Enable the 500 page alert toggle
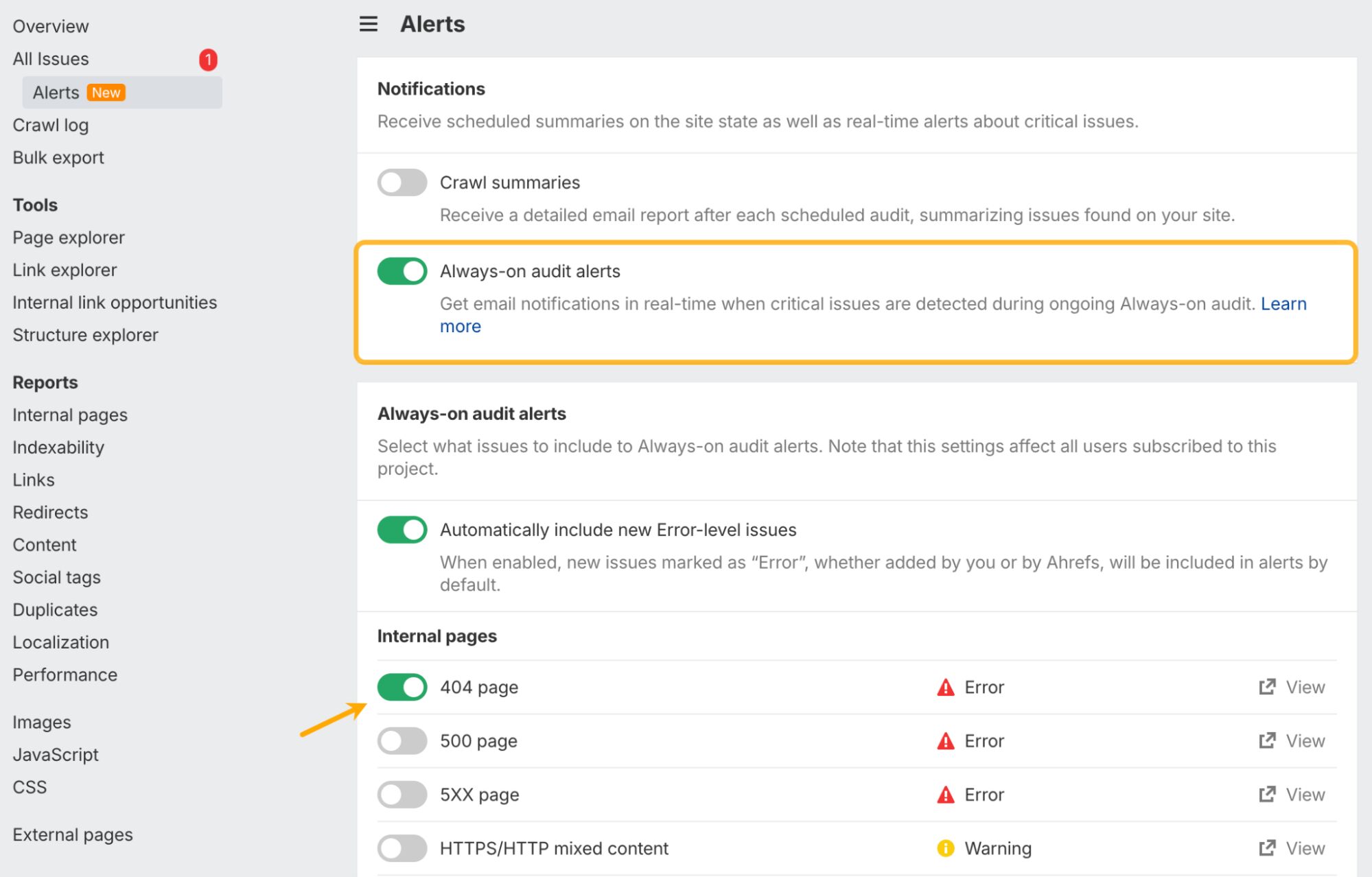Screen dimensions: 1372x877 [x=402, y=741]
